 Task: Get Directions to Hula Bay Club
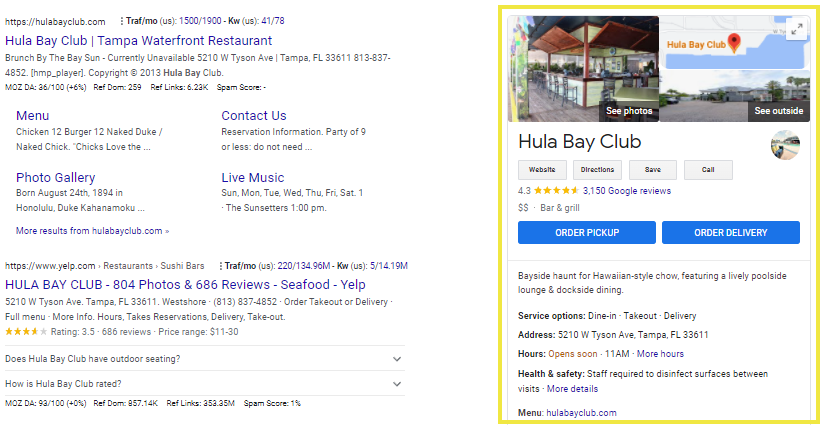coord(597,170)
